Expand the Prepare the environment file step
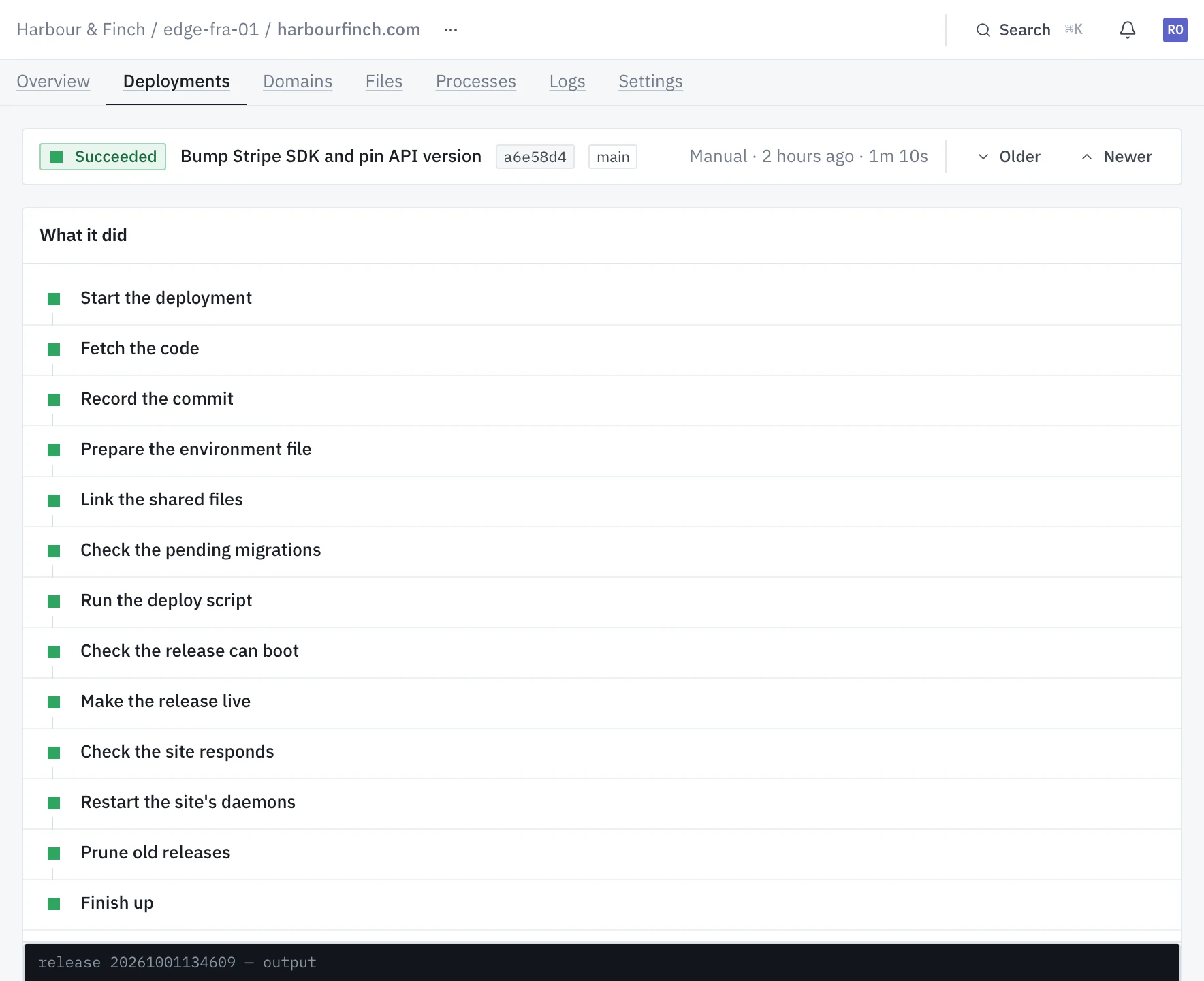Image resolution: width=1204 pixels, height=981 pixels. click(602, 450)
